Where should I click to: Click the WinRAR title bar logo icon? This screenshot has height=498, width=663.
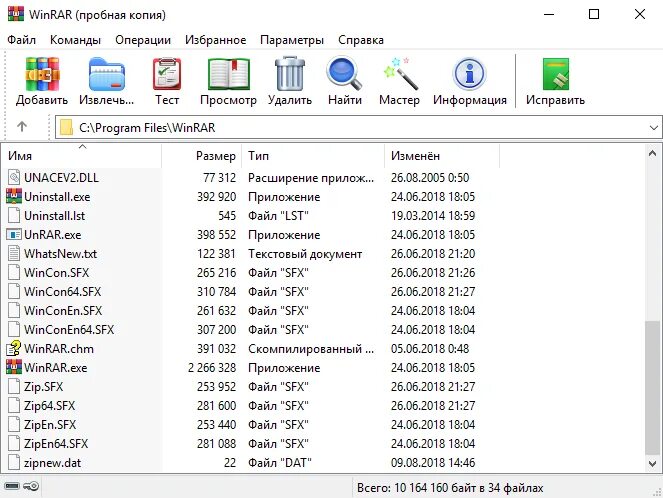coord(16,13)
